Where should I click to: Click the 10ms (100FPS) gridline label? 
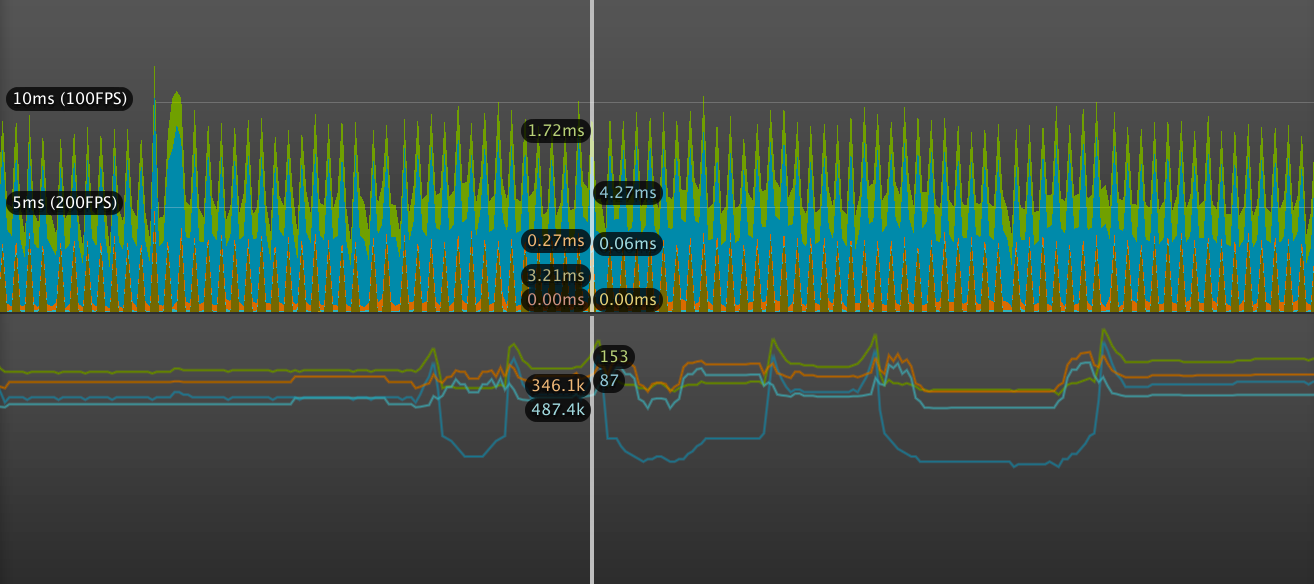click(x=69, y=99)
